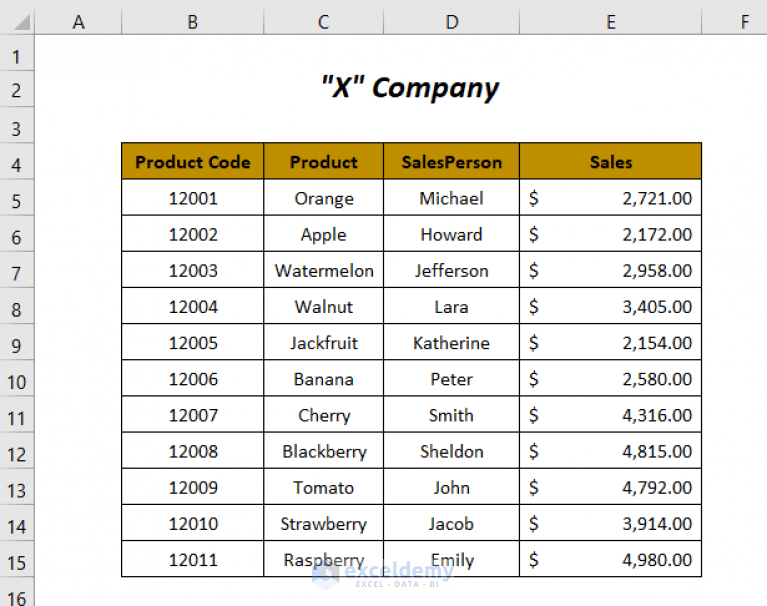Select salesperson Lara cell
This screenshot has height=606, width=767.
click(x=451, y=306)
